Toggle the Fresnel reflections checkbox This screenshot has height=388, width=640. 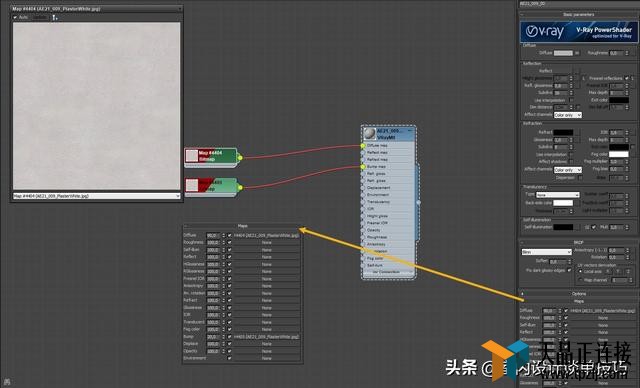click(627, 78)
